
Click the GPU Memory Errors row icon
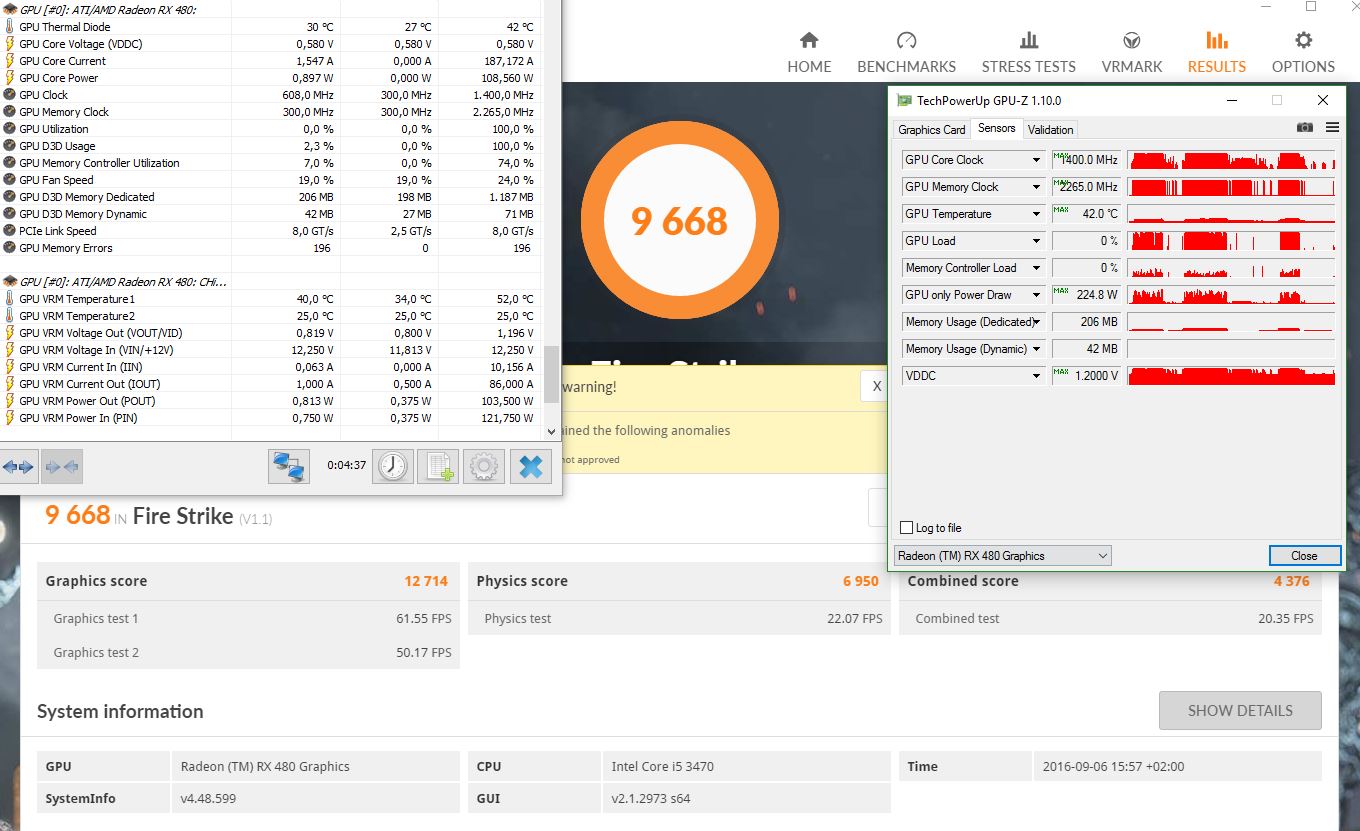click(x=10, y=248)
